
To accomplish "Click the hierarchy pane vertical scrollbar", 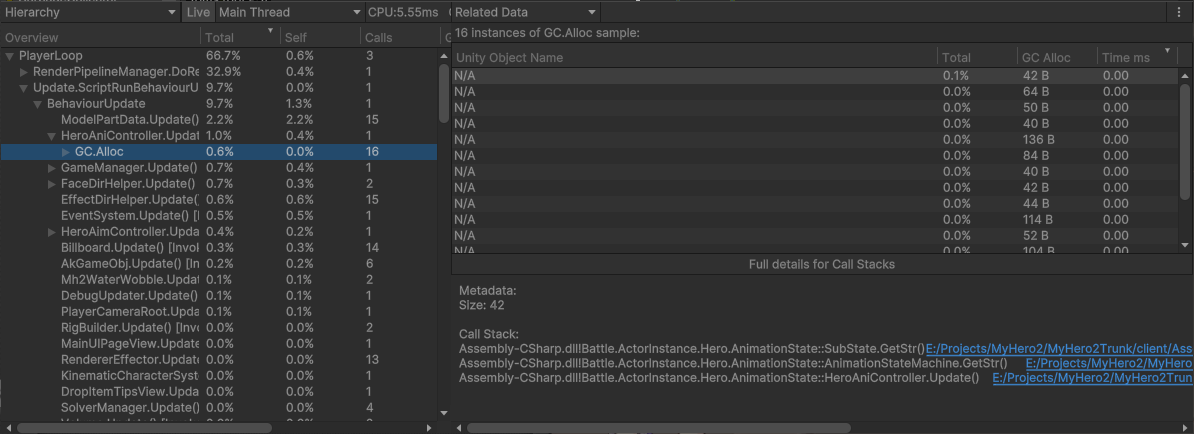I will [443, 200].
